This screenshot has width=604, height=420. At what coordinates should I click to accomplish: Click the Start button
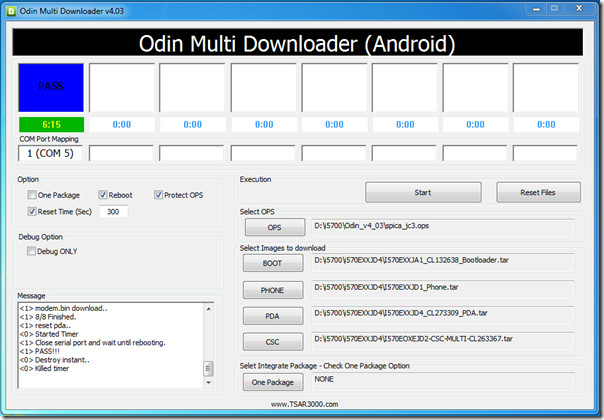(423, 192)
